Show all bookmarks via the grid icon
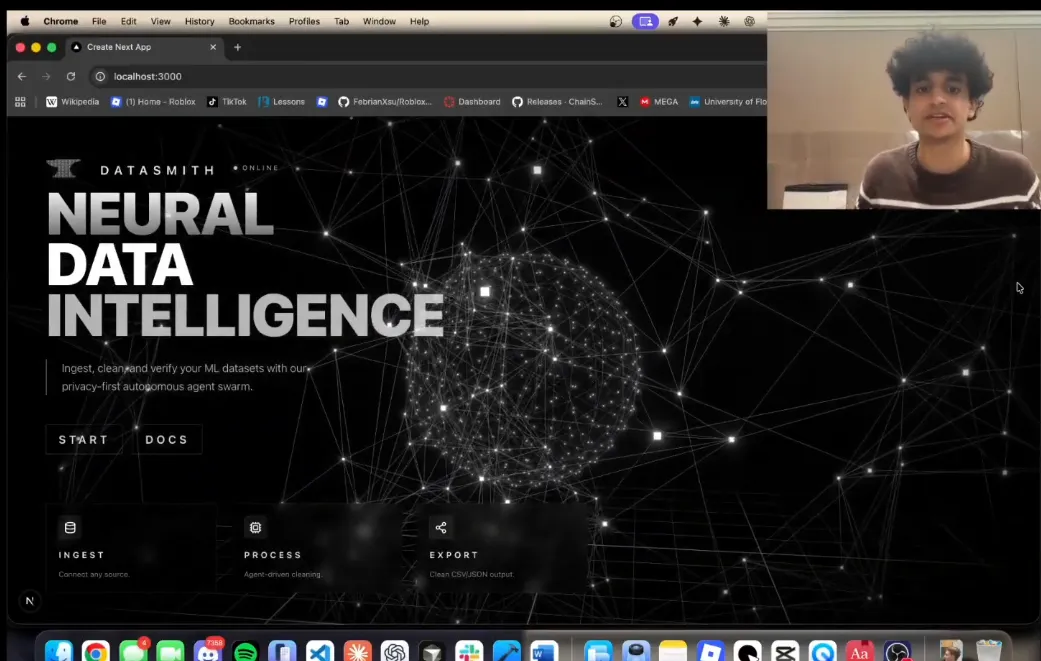 coord(19,101)
